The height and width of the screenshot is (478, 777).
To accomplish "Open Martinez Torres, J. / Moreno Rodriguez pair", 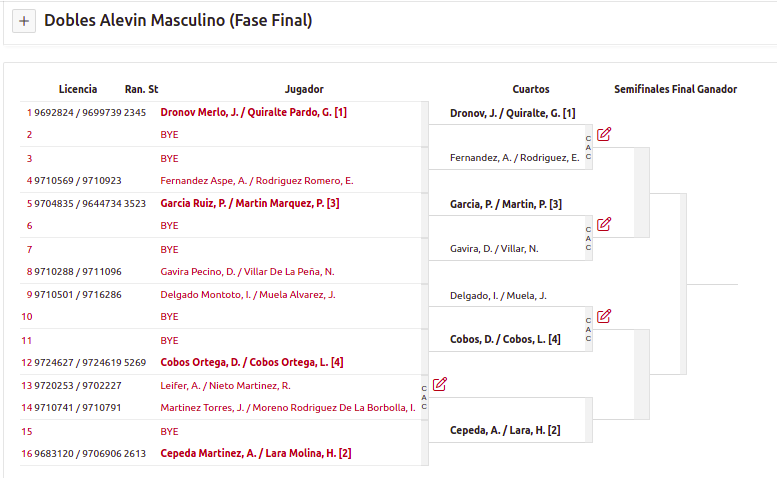I will [x=288, y=408].
